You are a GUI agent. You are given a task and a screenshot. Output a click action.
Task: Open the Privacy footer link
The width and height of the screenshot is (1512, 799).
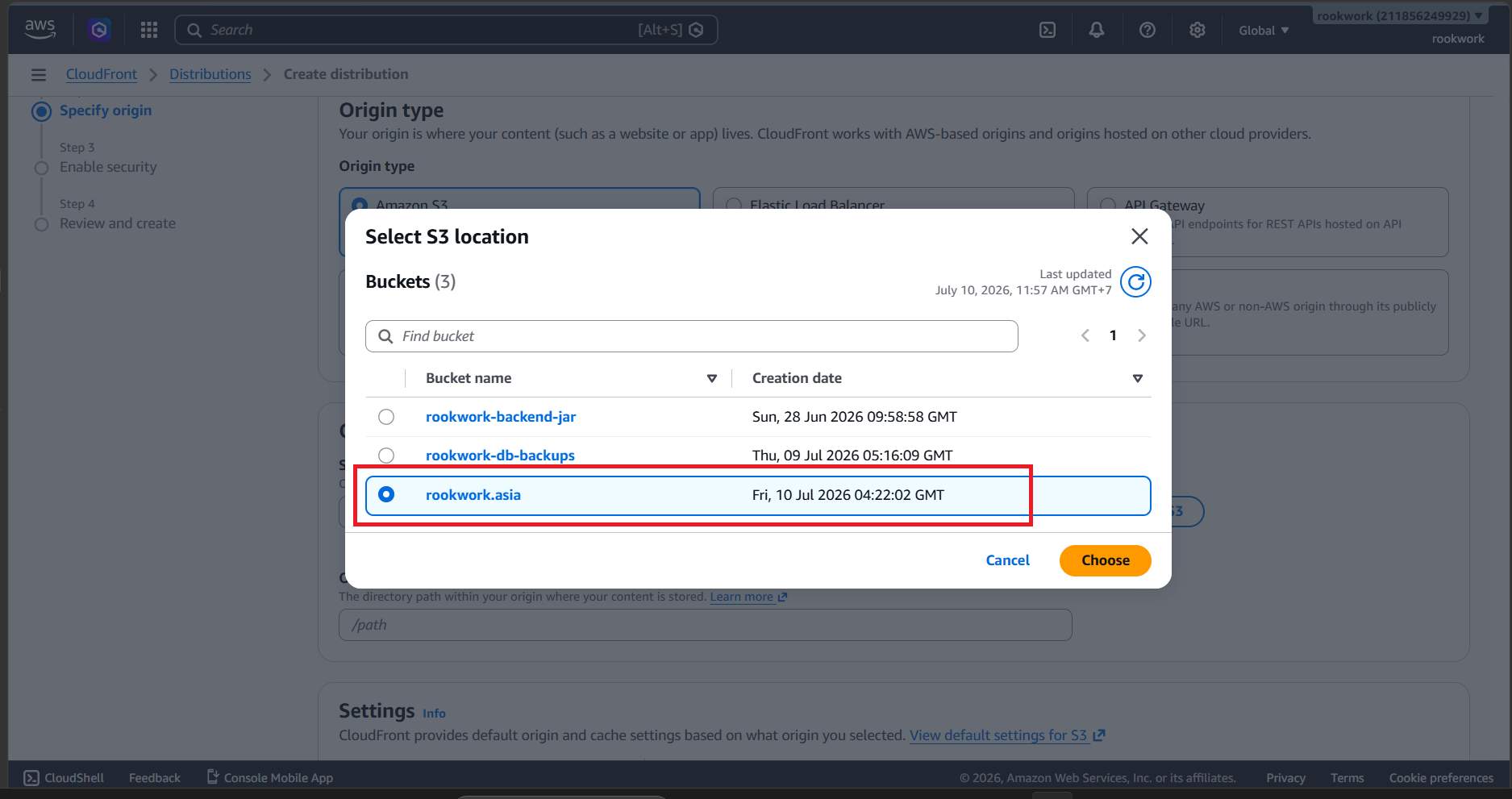click(1285, 778)
